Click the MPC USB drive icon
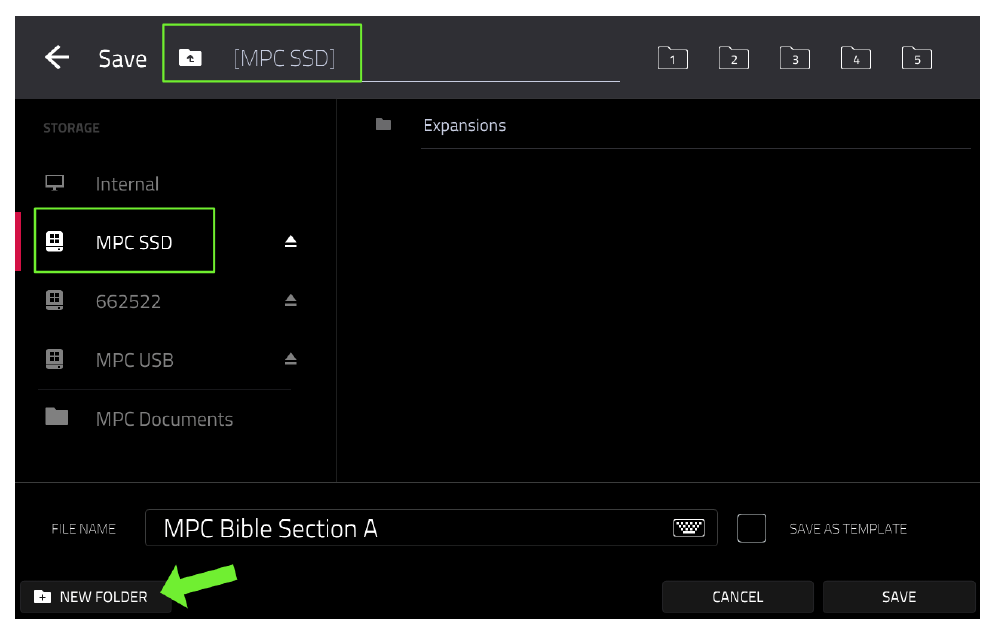Image resolution: width=996 pixels, height=636 pixels. point(55,359)
